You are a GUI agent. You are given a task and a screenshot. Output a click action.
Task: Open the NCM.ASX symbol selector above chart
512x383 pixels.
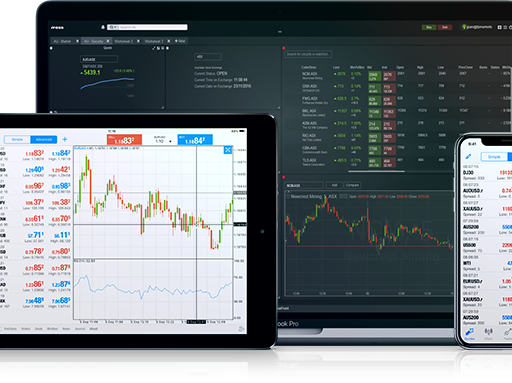click(304, 185)
